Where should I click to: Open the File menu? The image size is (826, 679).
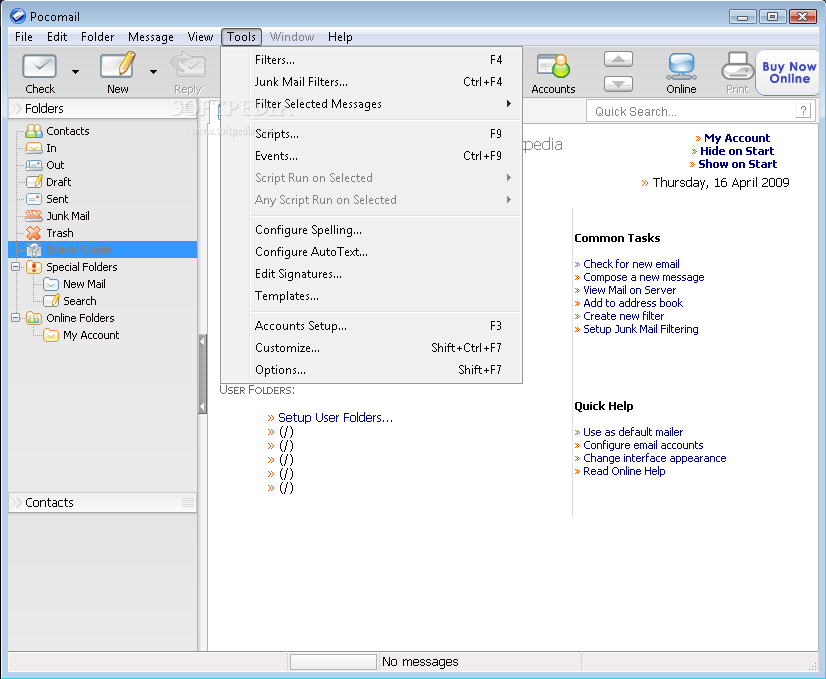(24, 37)
